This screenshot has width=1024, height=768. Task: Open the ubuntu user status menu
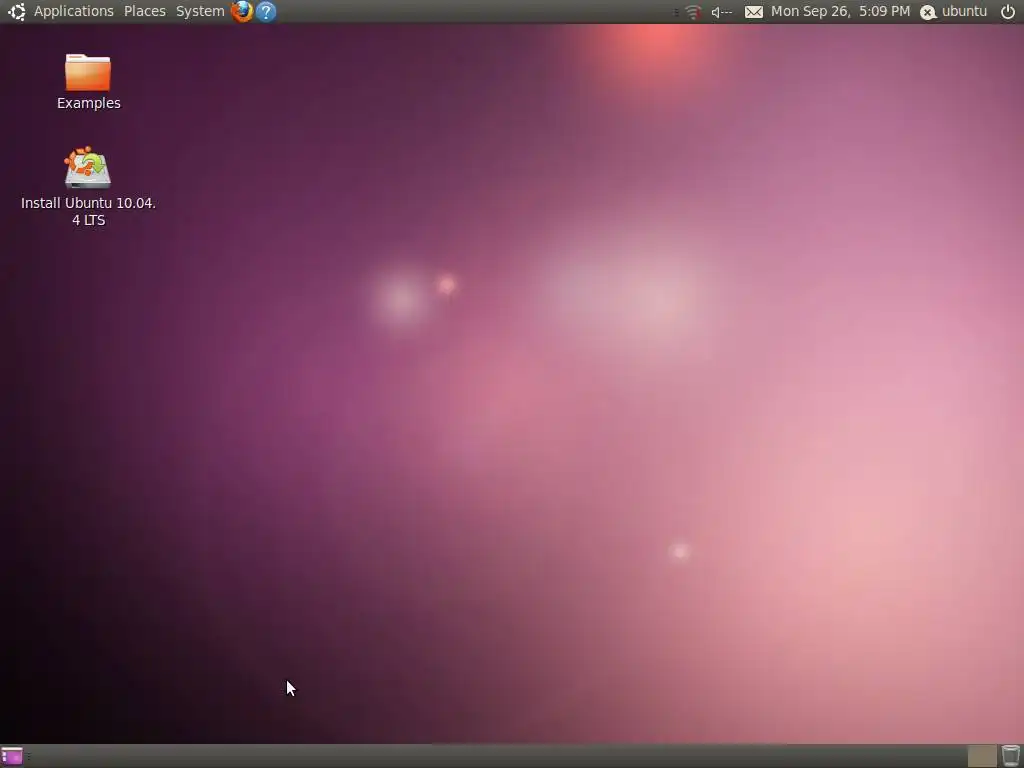point(953,12)
